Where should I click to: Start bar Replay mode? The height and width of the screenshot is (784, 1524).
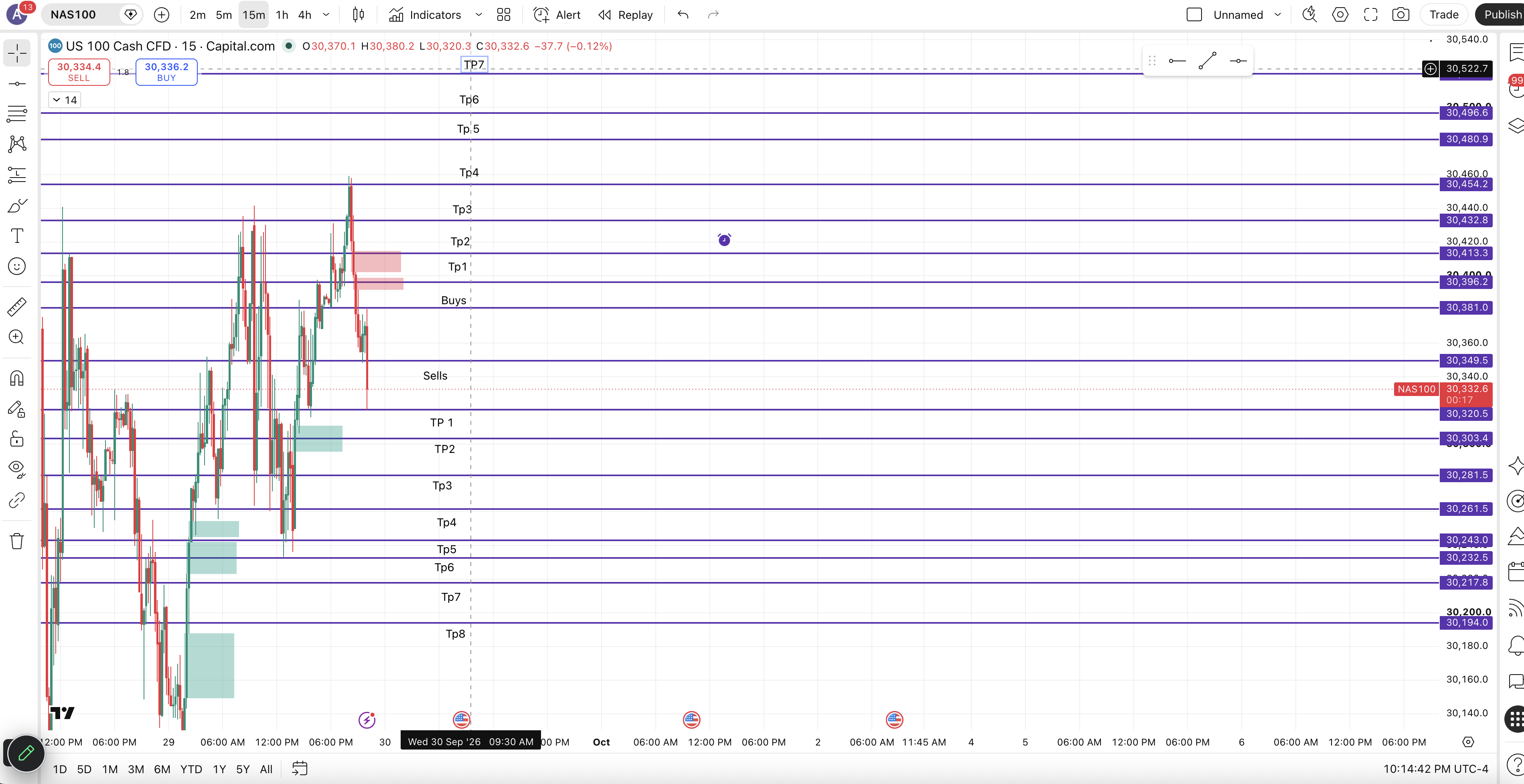(625, 15)
